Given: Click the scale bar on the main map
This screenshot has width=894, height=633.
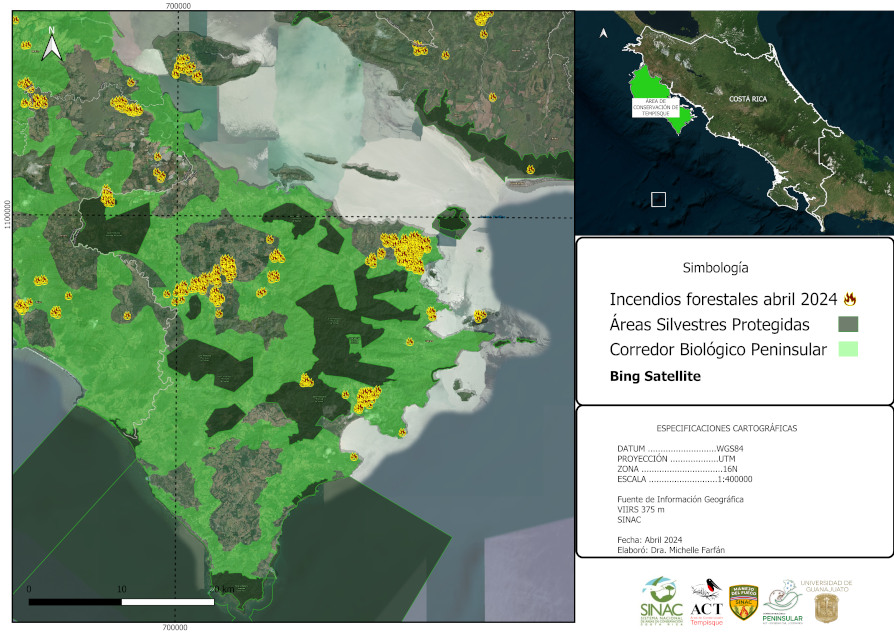Looking at the screenshot, I should pyautogui.click(x=120, y=601).
